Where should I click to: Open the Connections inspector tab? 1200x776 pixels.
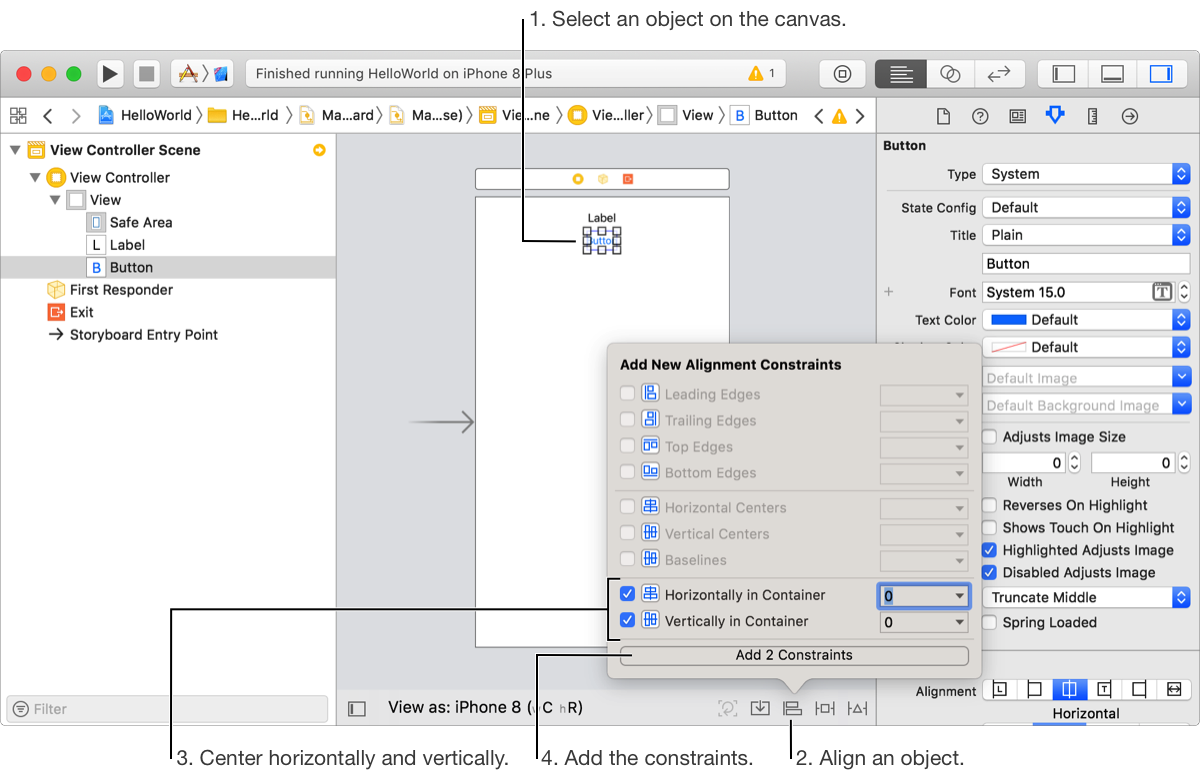pos(1130,116)
